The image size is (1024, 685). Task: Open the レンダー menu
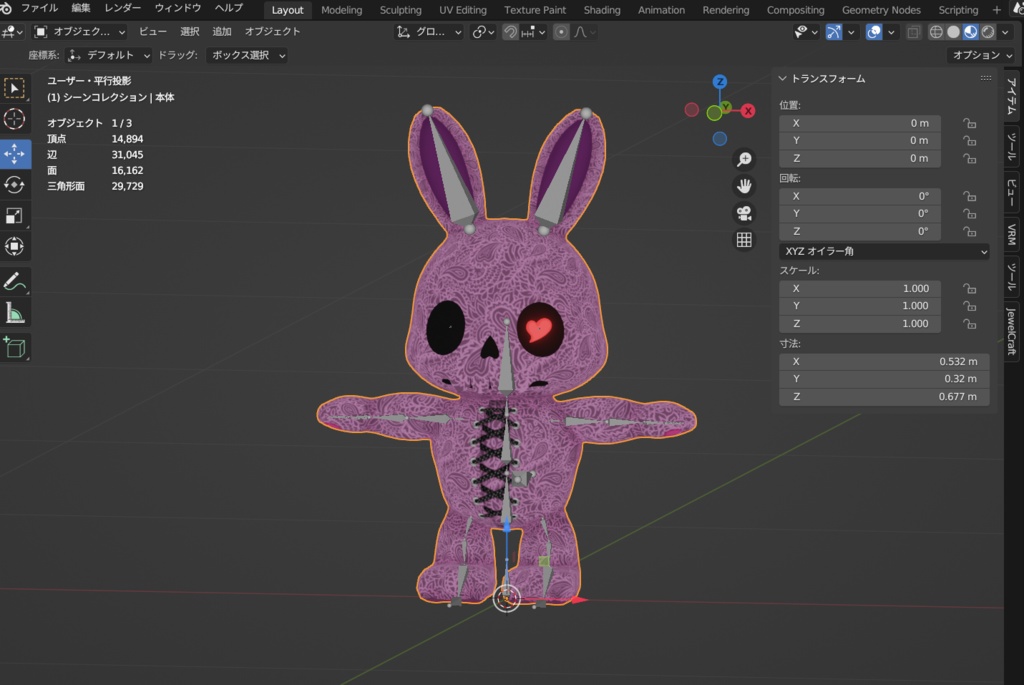[123, 8]
